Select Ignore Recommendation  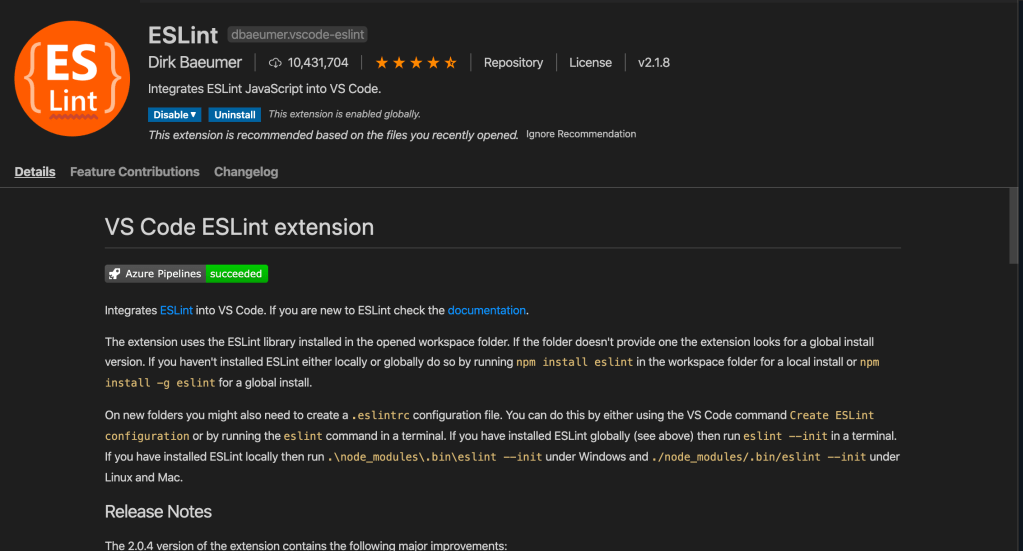pyautogui.click(x=581, y=134)
